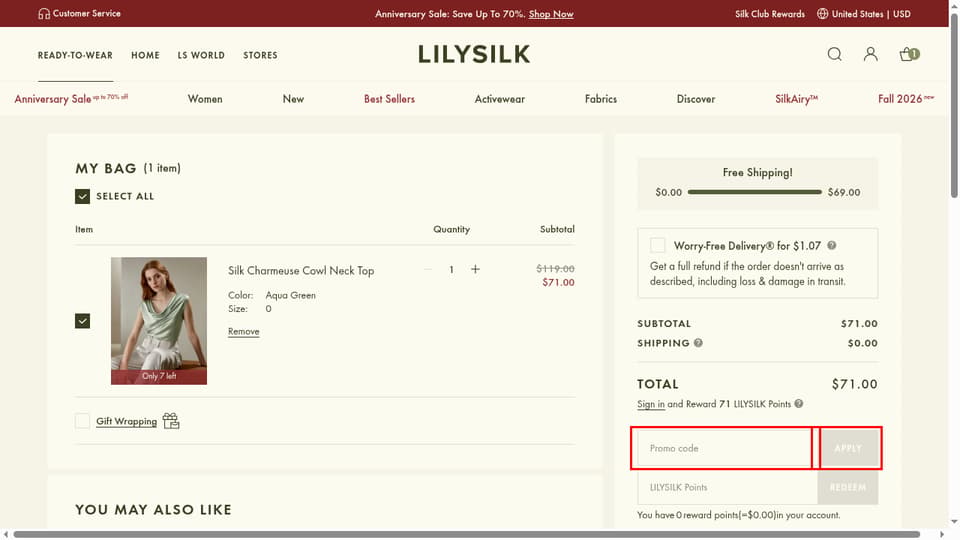
Task: Click the gift box icon beside Gift Wrapping
Action: coord(171,421)
